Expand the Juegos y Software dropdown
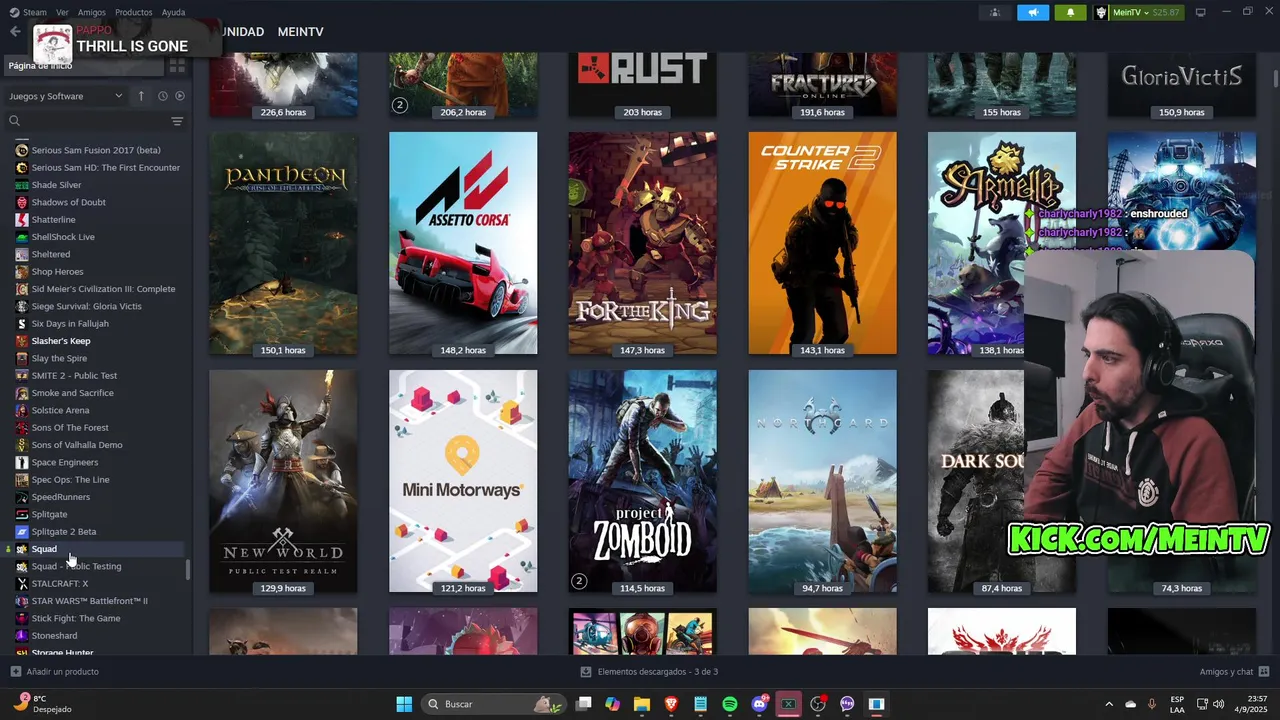Image resolution: width=1280 pixels, height=720 pixels. tap(66, 96)
